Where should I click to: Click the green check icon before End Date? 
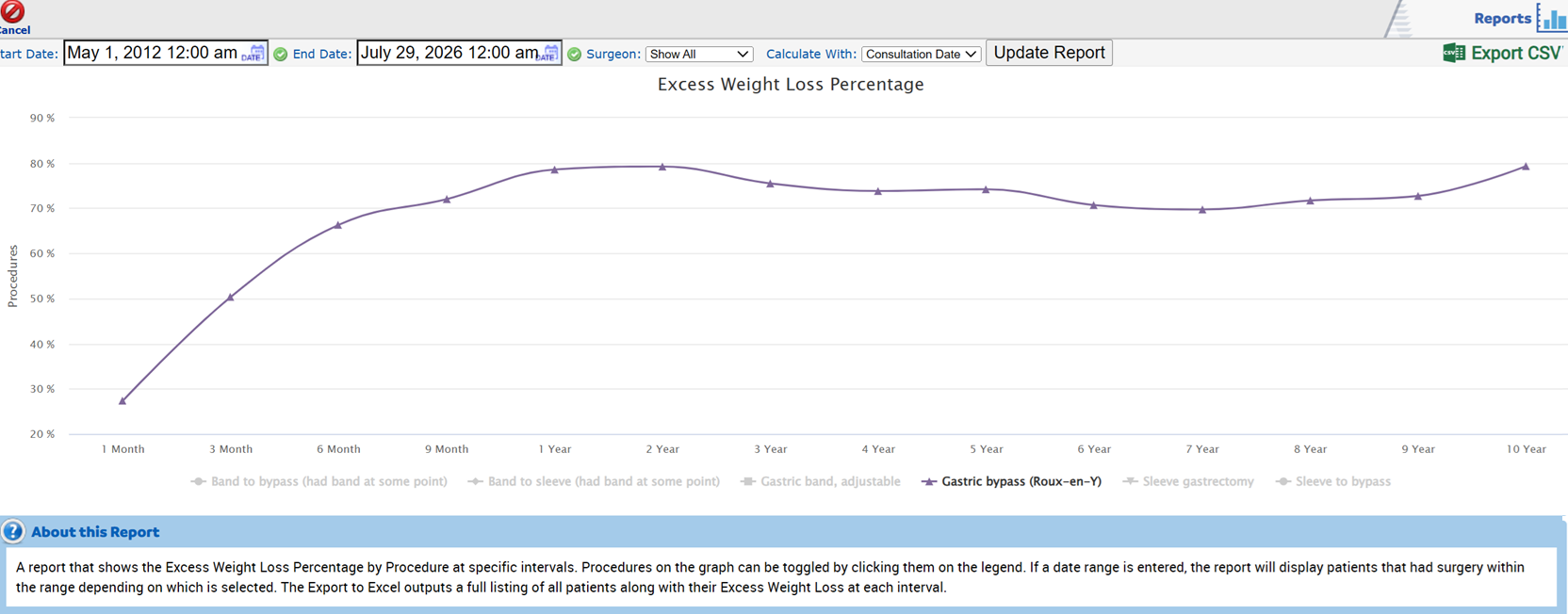[281, 55]
